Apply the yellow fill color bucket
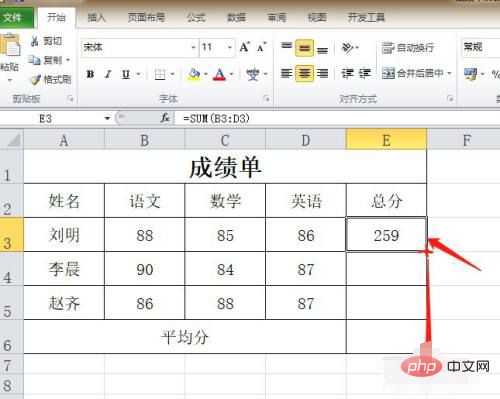 [x=194, y=74]
